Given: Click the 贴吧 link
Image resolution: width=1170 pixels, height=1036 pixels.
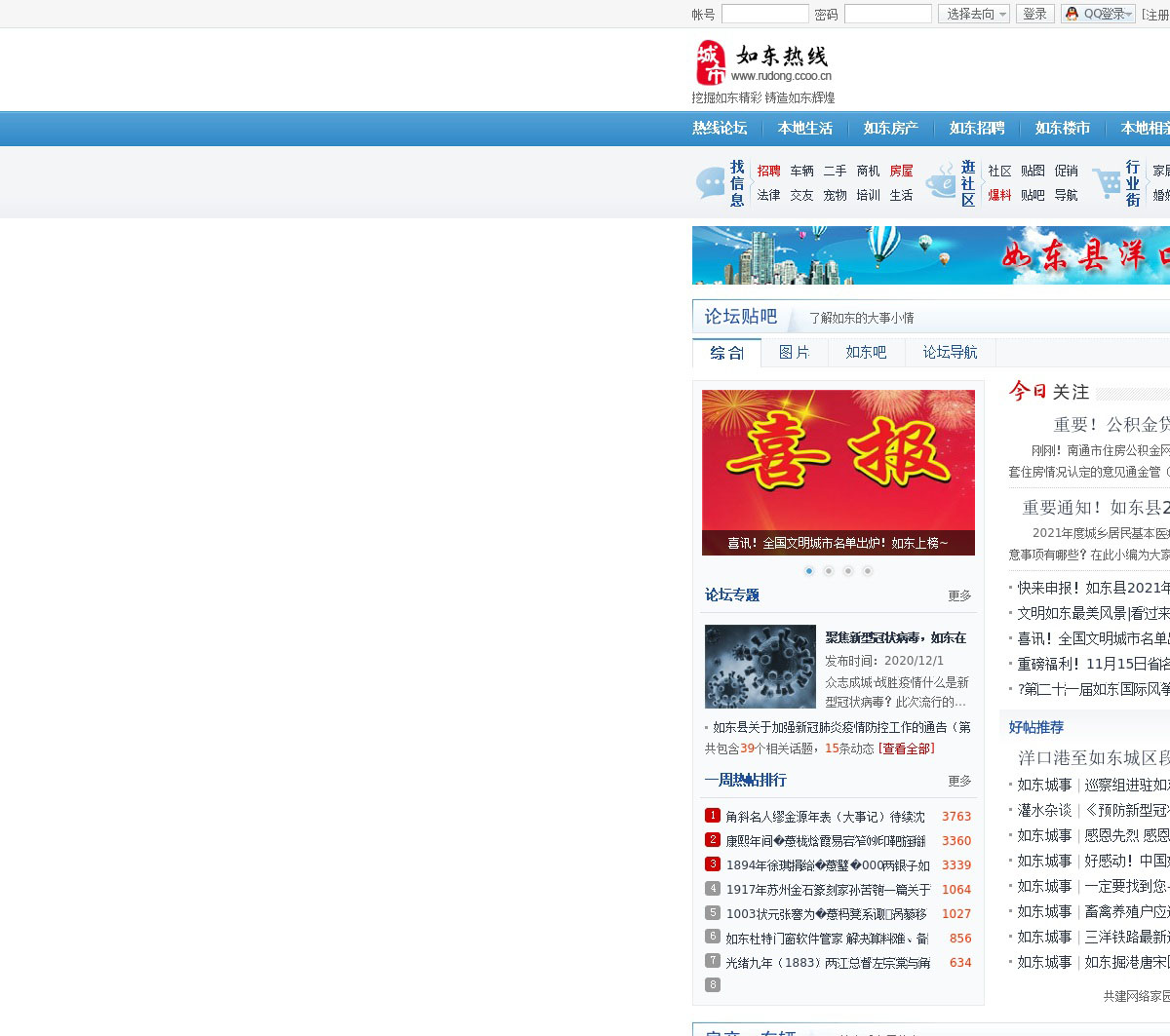Looking at the screenshot, I should [1033, 195].
